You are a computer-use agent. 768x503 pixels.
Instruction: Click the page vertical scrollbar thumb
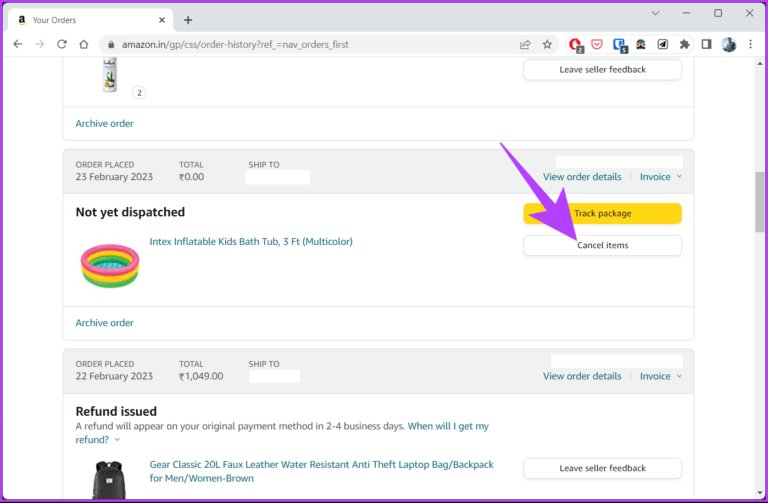(760, 202)
